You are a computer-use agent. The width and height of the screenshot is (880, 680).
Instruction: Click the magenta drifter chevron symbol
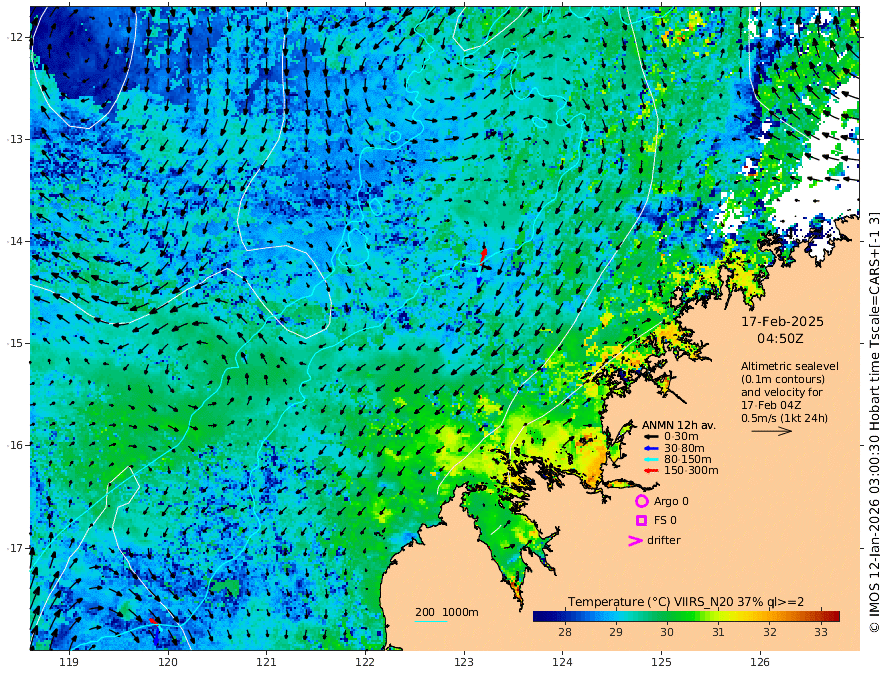click(x=635, y=541)
